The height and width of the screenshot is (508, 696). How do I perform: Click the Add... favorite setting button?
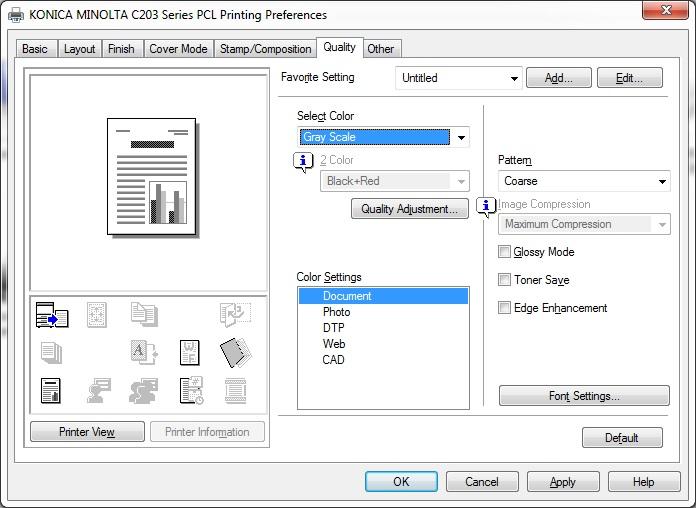pos(558,78)
